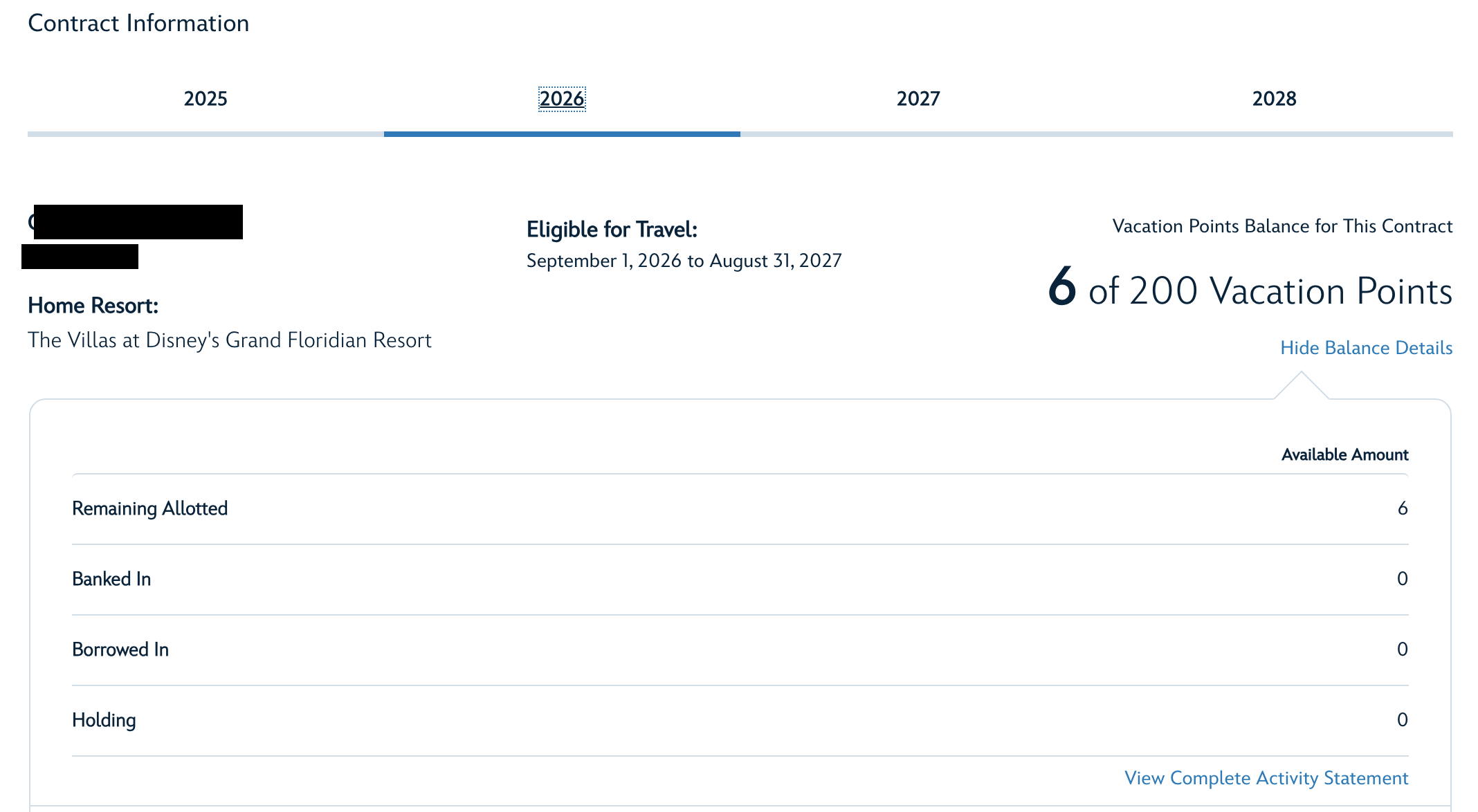
Task: Switch to the 2025 use year tab
Action: coord(206,99)
